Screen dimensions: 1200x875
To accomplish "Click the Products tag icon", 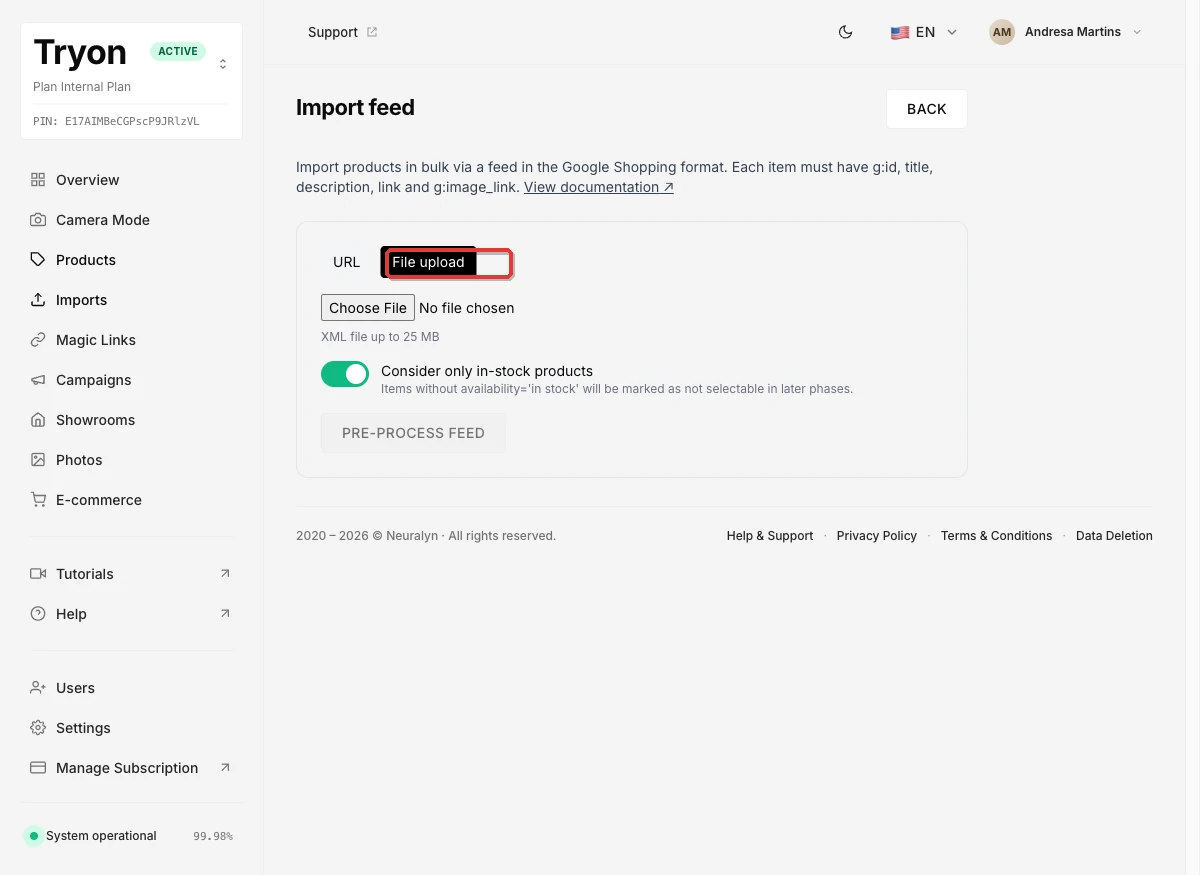I will tap(38, 260).
